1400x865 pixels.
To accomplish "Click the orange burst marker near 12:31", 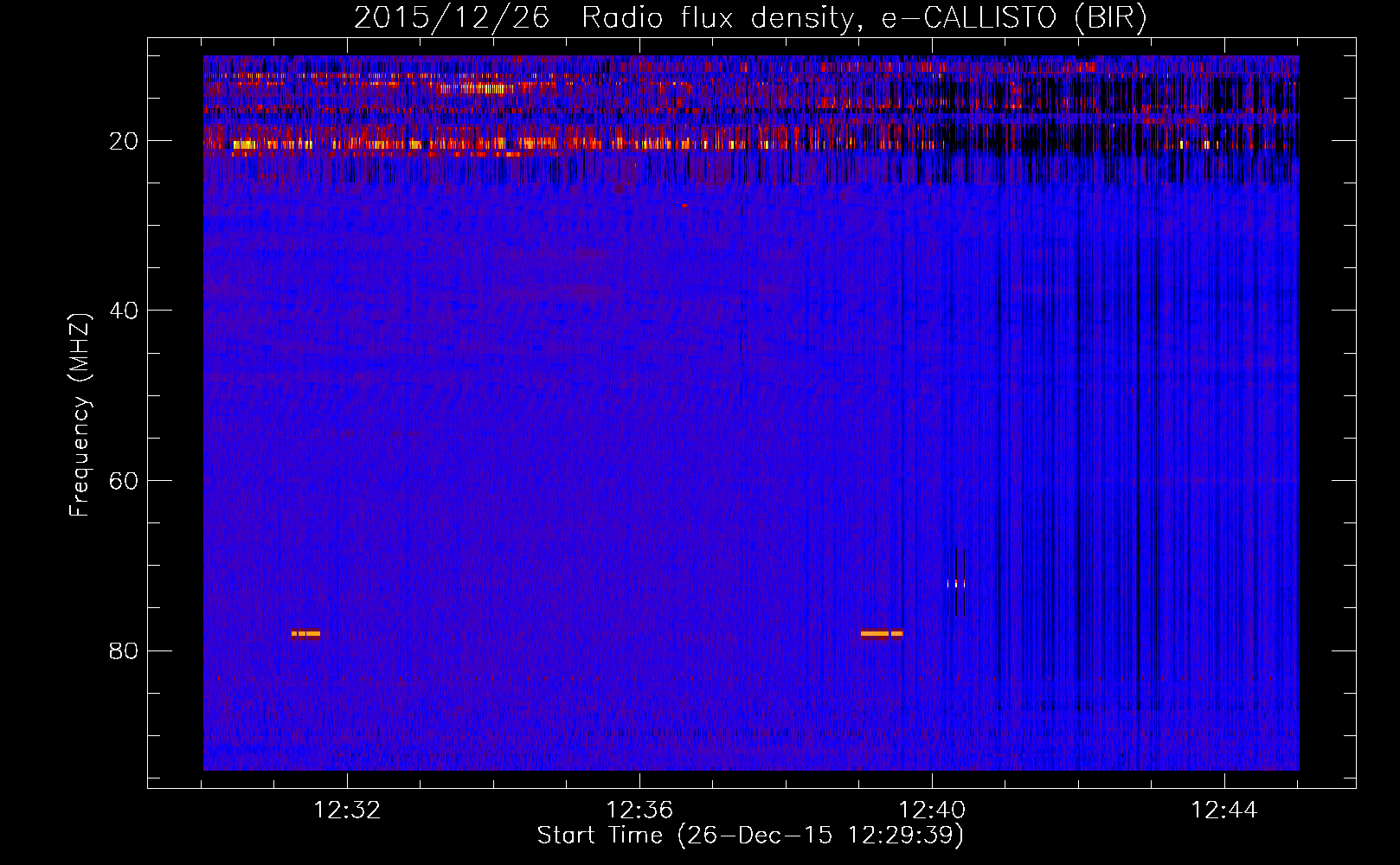I will point(305,633).
